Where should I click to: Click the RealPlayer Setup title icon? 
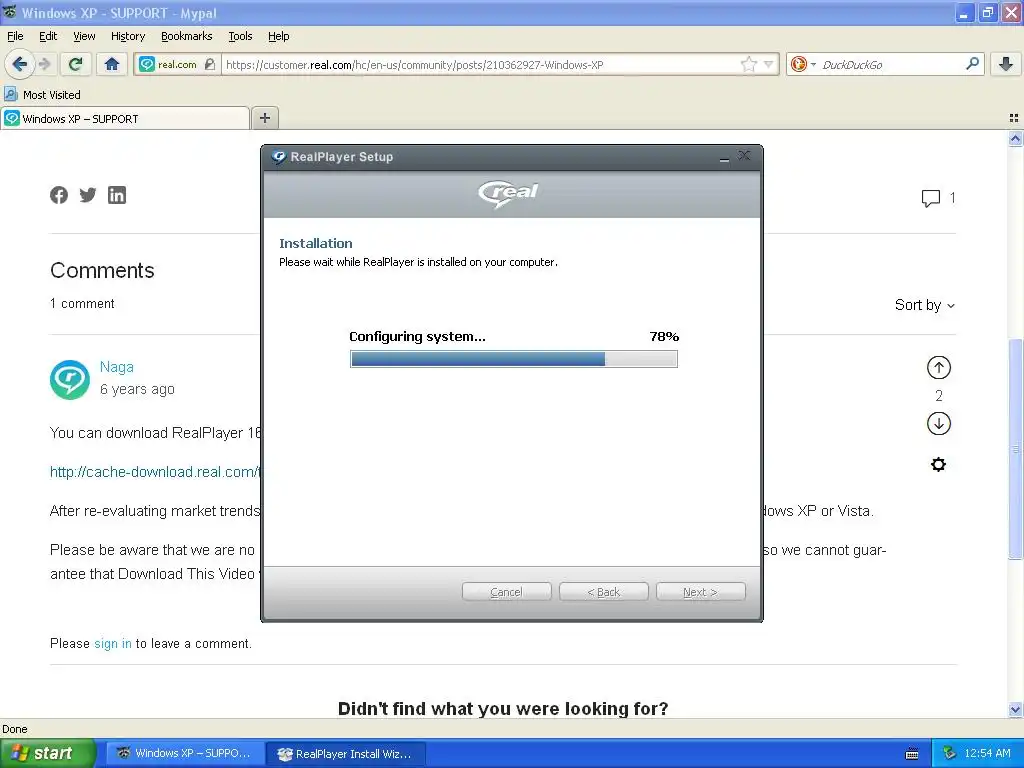(279, 157)
